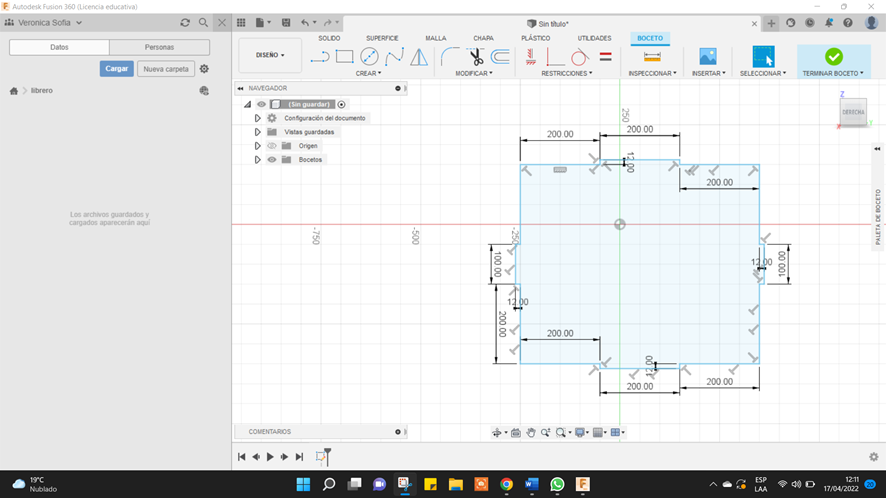Viewport: 886px width, 498px height.
Task: Expand the Vistas guardadas tree node
Action: click(x=257, y=132)
